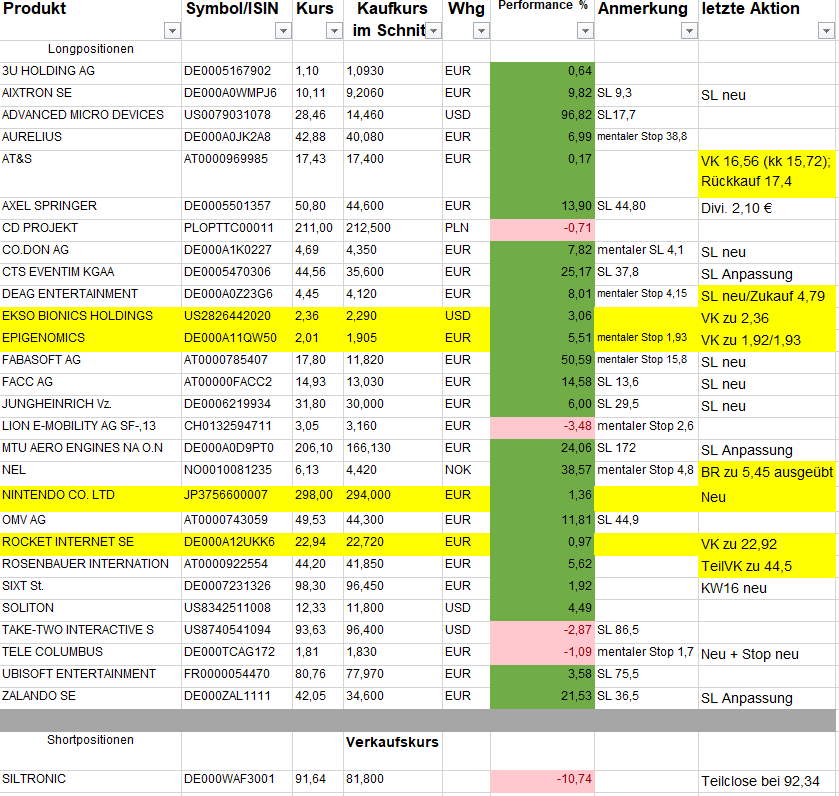Open the Anmerkung column filter dropdown

click(x=689, y=31)
